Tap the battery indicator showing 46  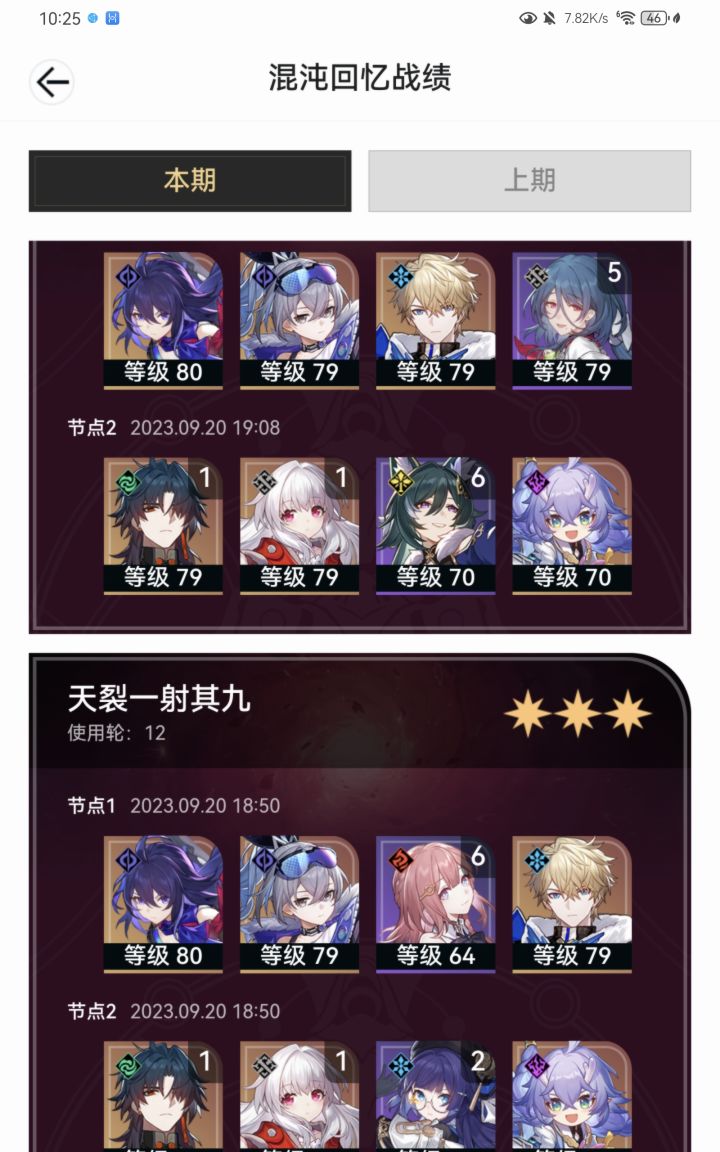(x=654, y=18)
